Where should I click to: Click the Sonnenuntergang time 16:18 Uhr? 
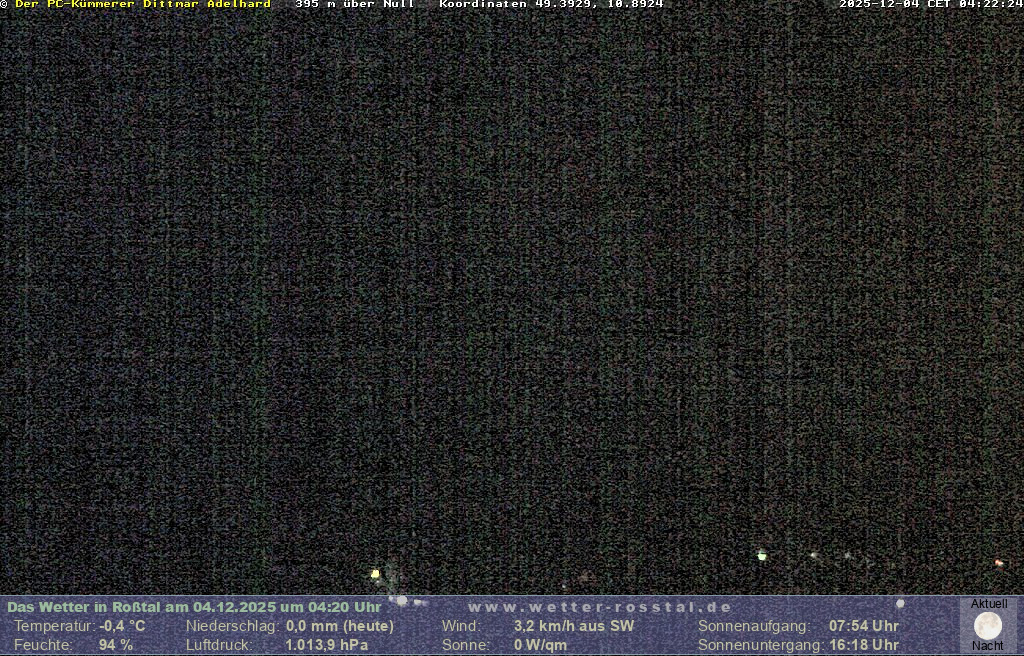[864, 645]
